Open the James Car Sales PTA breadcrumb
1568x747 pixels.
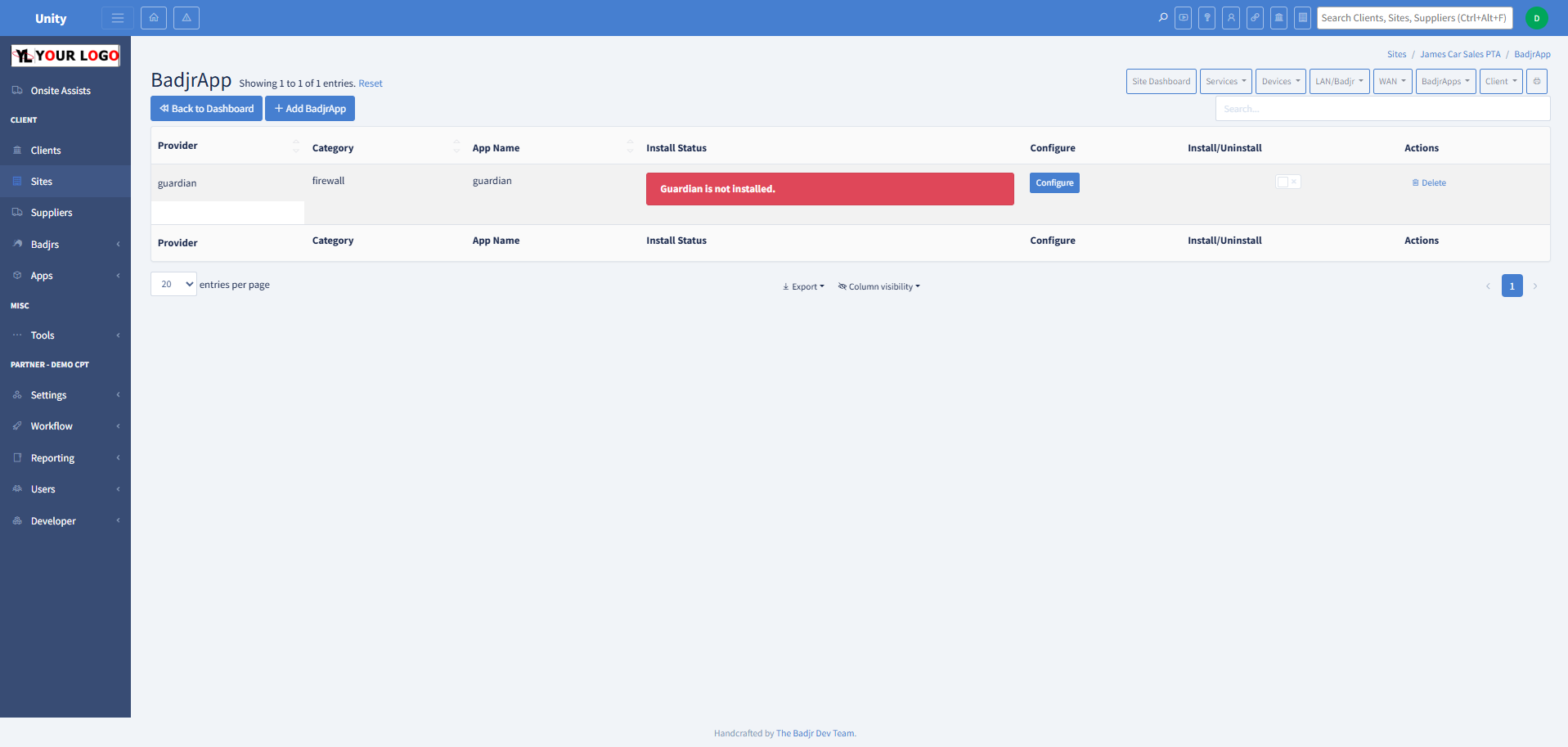pyautogui.click(x=1460, y=55)
